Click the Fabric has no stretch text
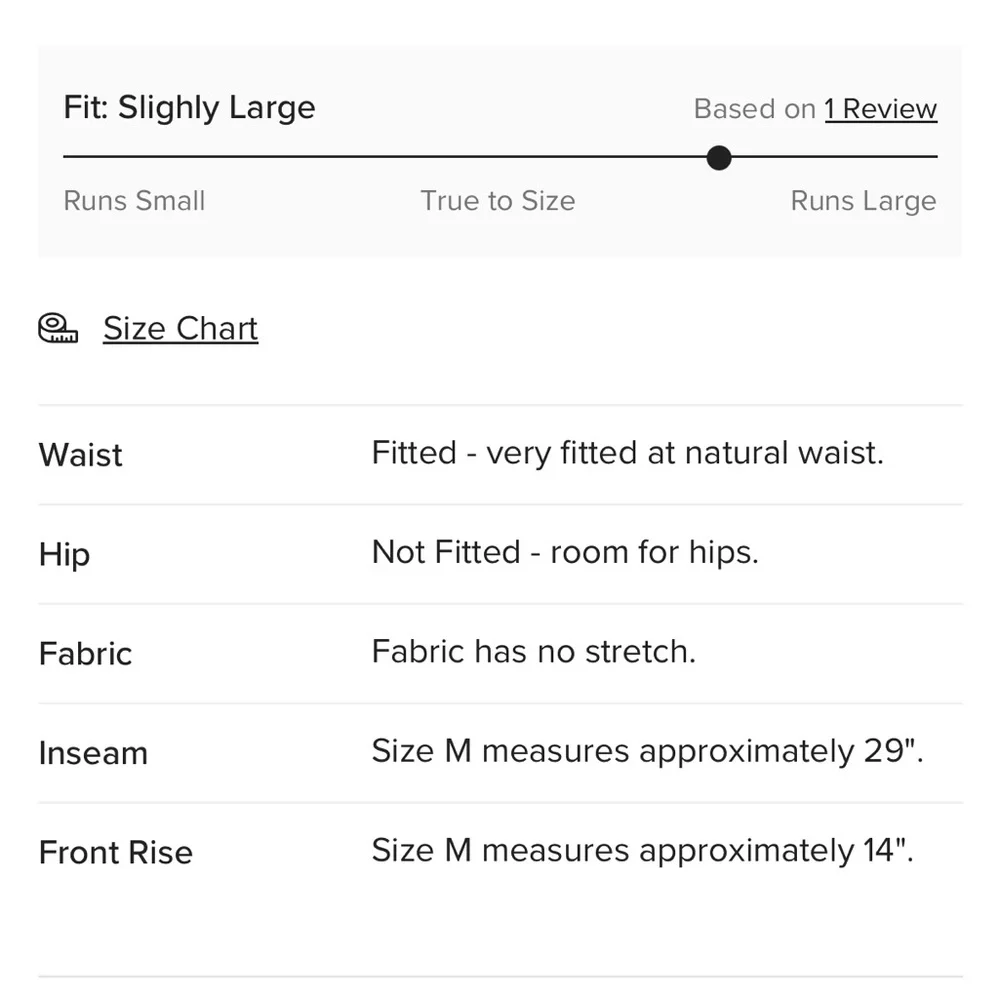1000x1000 pixels. click(x=533, y=652)
